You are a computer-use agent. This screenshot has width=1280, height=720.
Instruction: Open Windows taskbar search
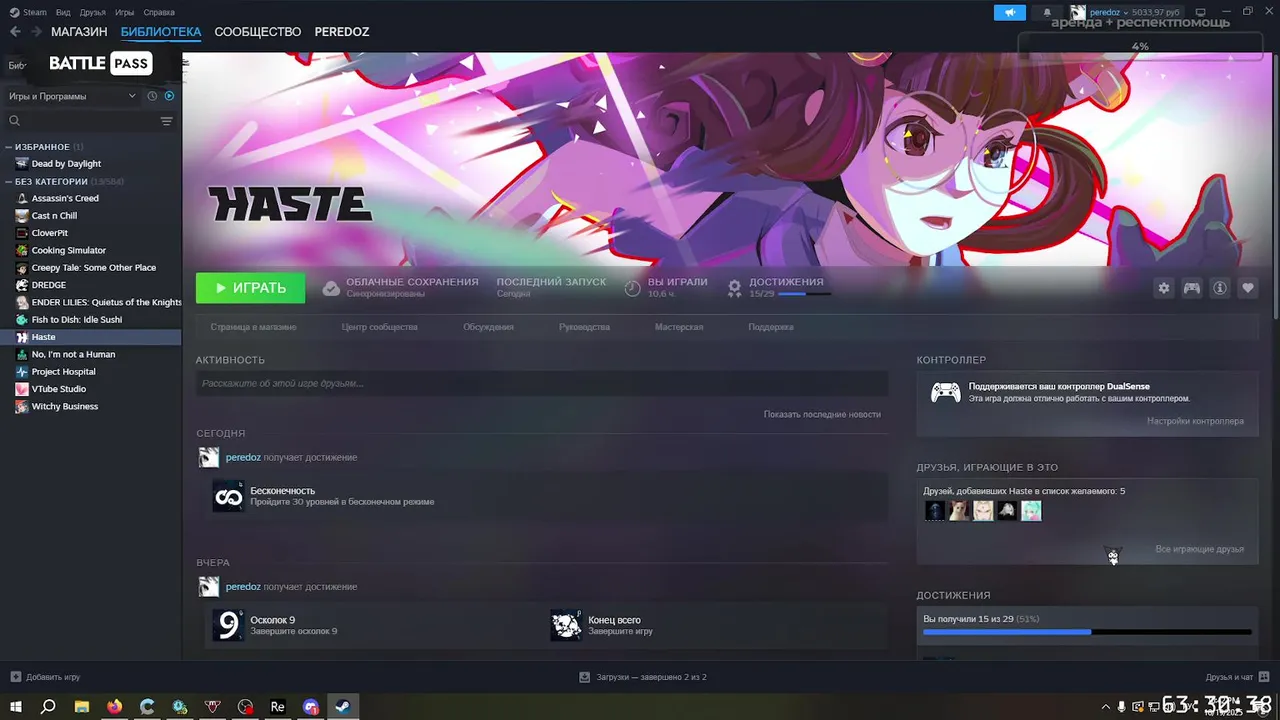[48, 707]
